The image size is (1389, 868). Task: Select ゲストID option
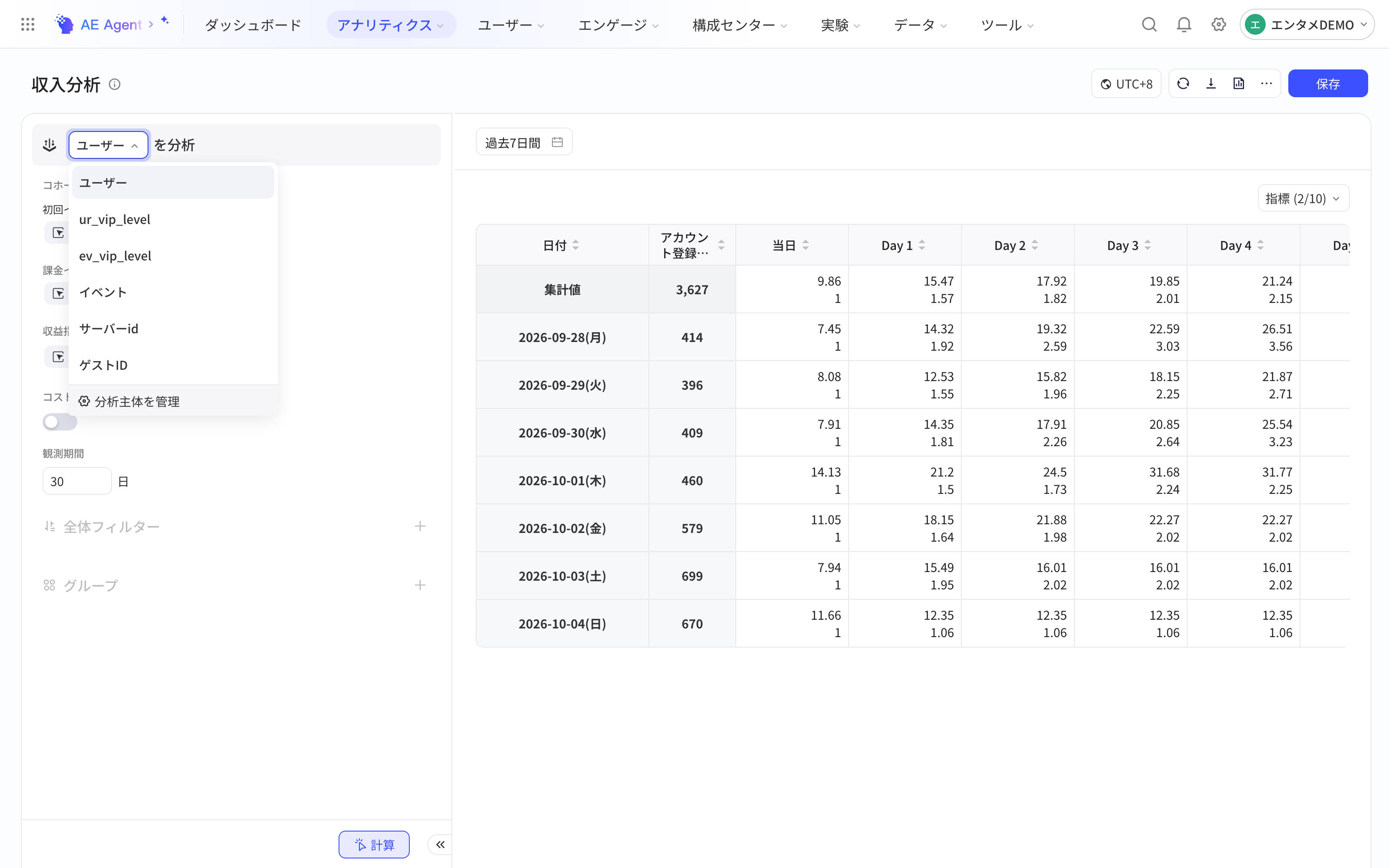(x=173, y=365)
